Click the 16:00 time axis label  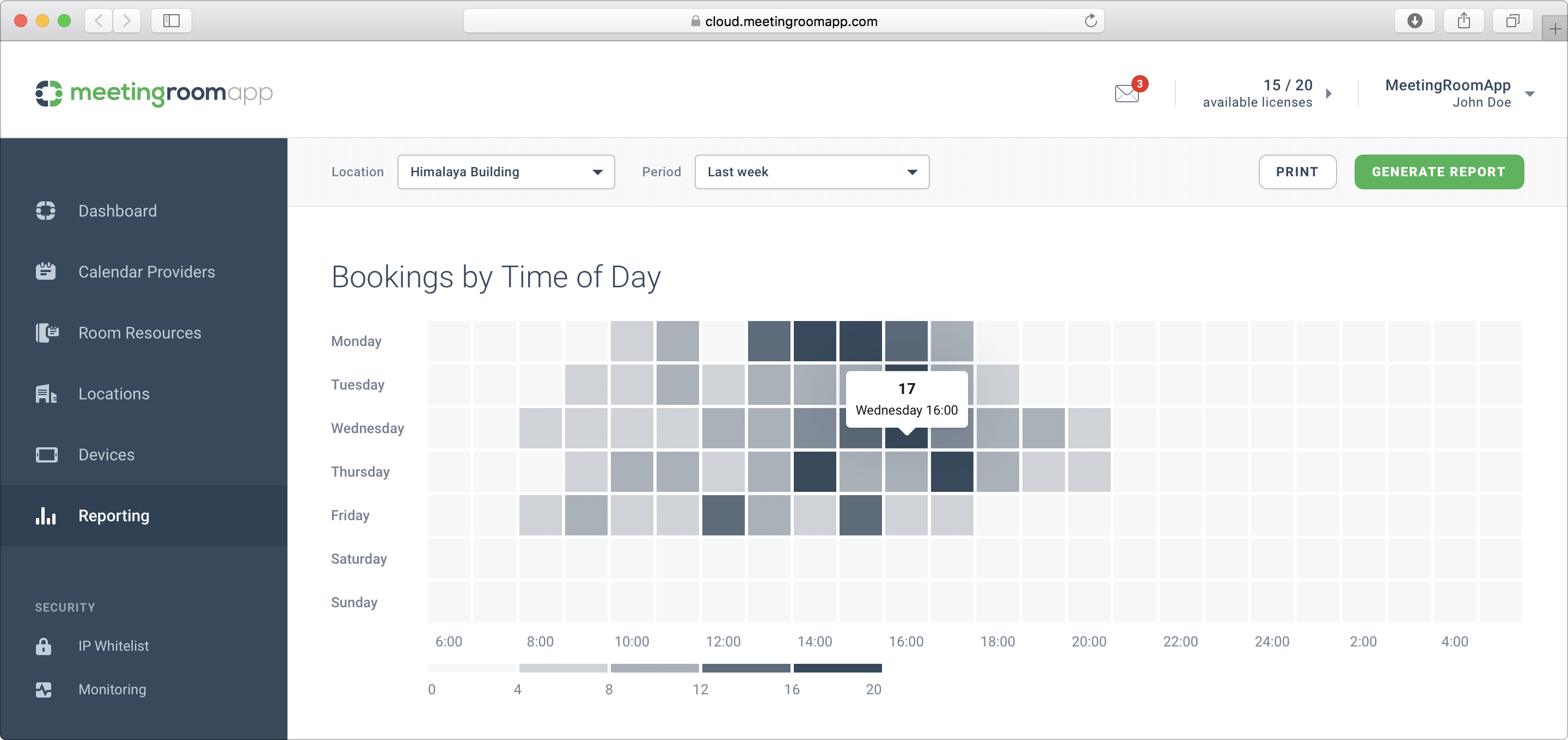coord(906,642)
